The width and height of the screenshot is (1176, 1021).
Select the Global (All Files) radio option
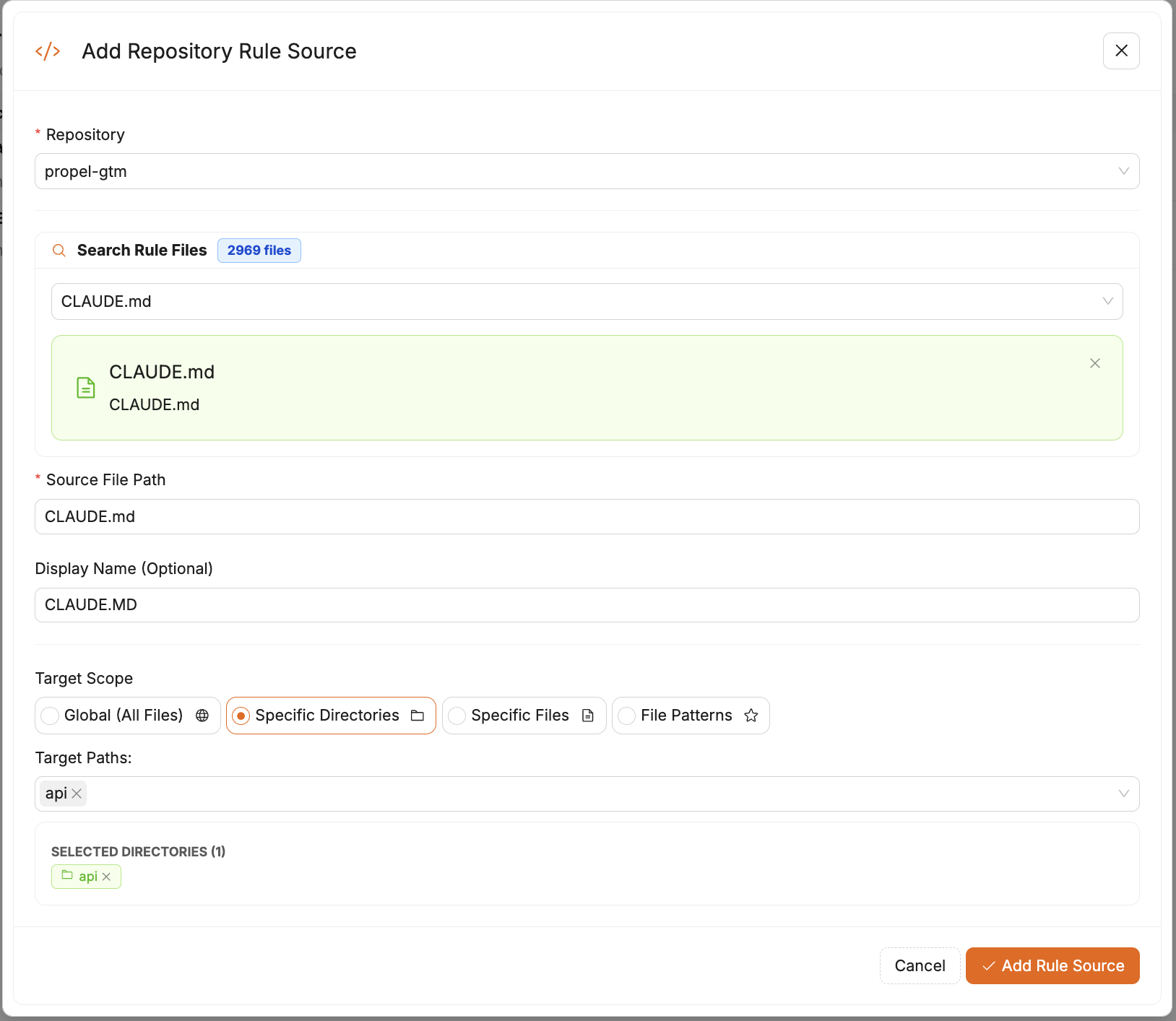coord(49,716)
